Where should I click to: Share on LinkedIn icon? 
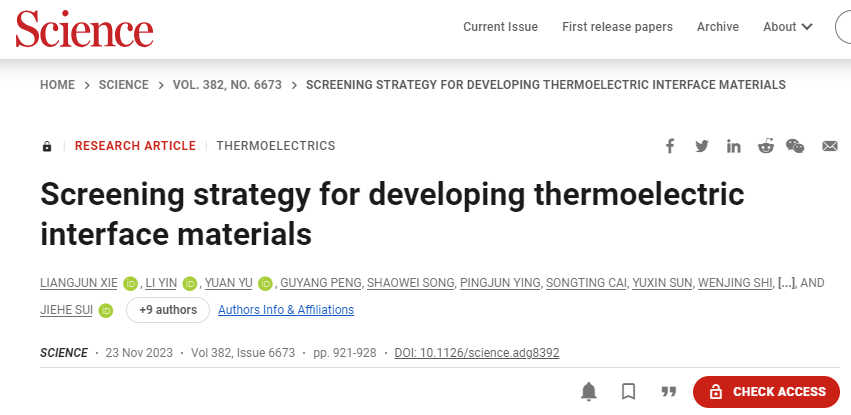[734, 146]
